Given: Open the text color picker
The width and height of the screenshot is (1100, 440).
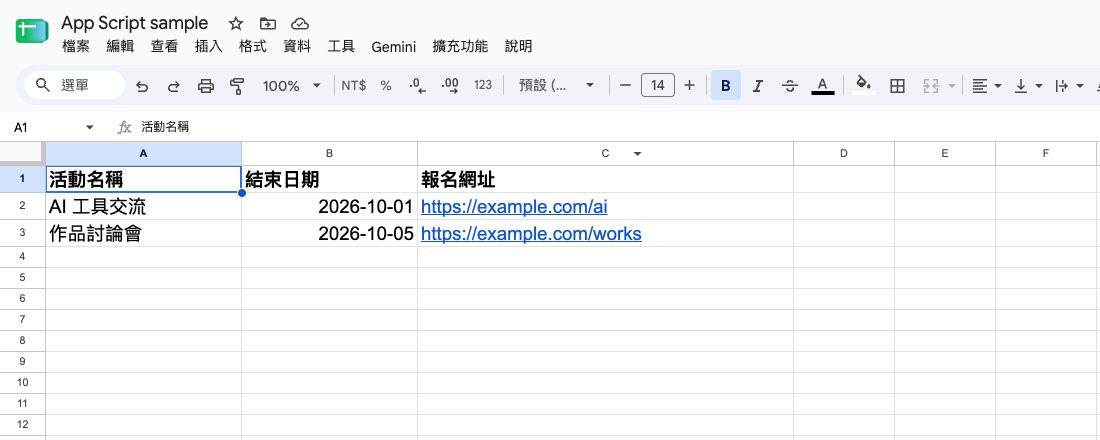Looking at the screenshot, I should pos(823,86).
